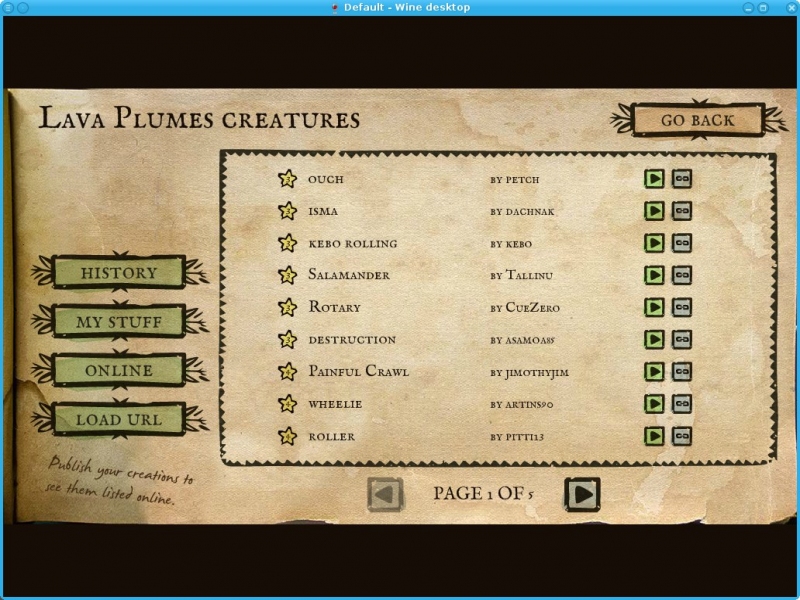Click the previous page arrow

pyautogui.click(x=385, y=494)
